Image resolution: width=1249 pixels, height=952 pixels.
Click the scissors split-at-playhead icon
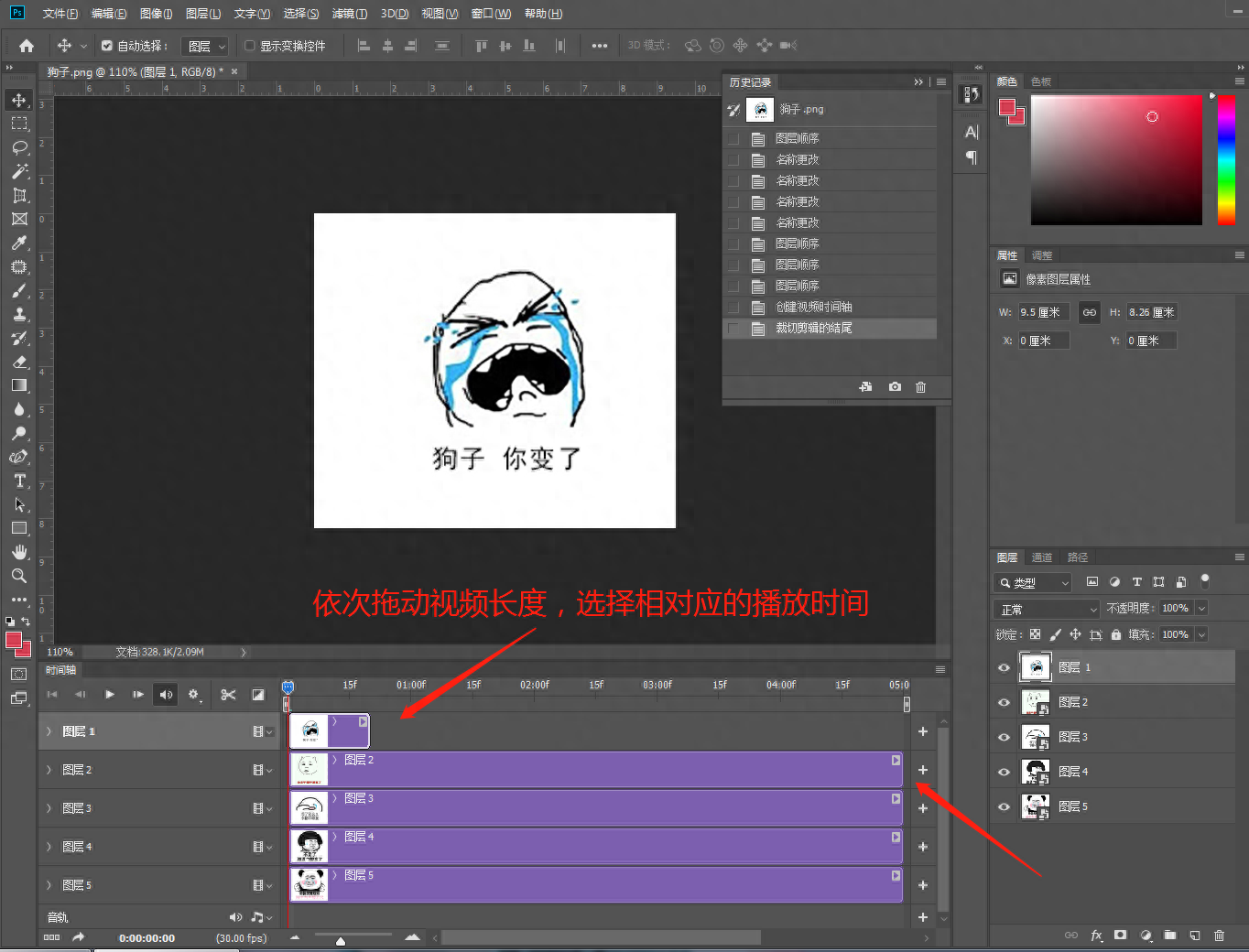click(228, 695)
